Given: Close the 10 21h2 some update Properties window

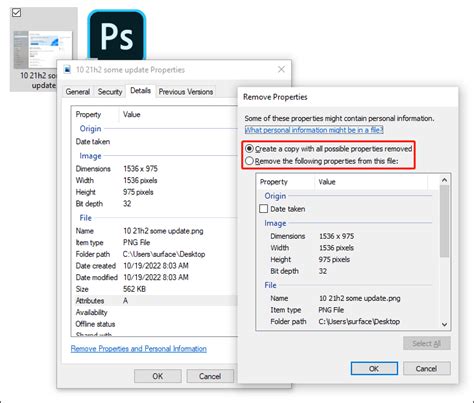Looking at the screenshot, I should 281,69.
